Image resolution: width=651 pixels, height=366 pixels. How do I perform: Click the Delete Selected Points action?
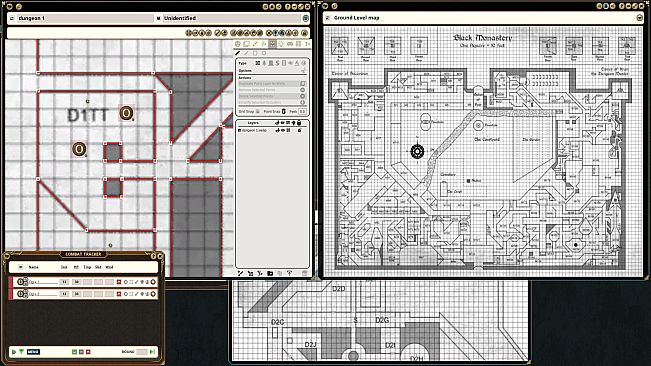point(272,96)
